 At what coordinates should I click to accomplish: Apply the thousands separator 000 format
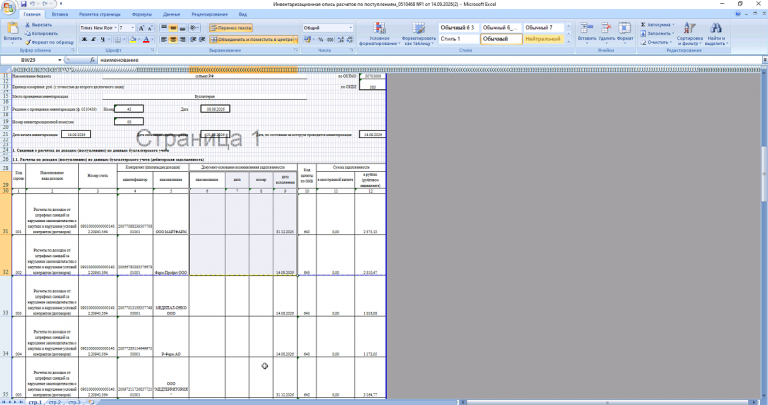coord(330,39)
